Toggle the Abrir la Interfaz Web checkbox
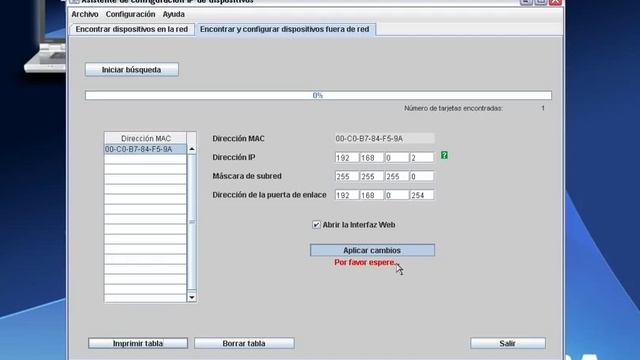The height and width of the screenshot is (360, 640). point(316,225)
